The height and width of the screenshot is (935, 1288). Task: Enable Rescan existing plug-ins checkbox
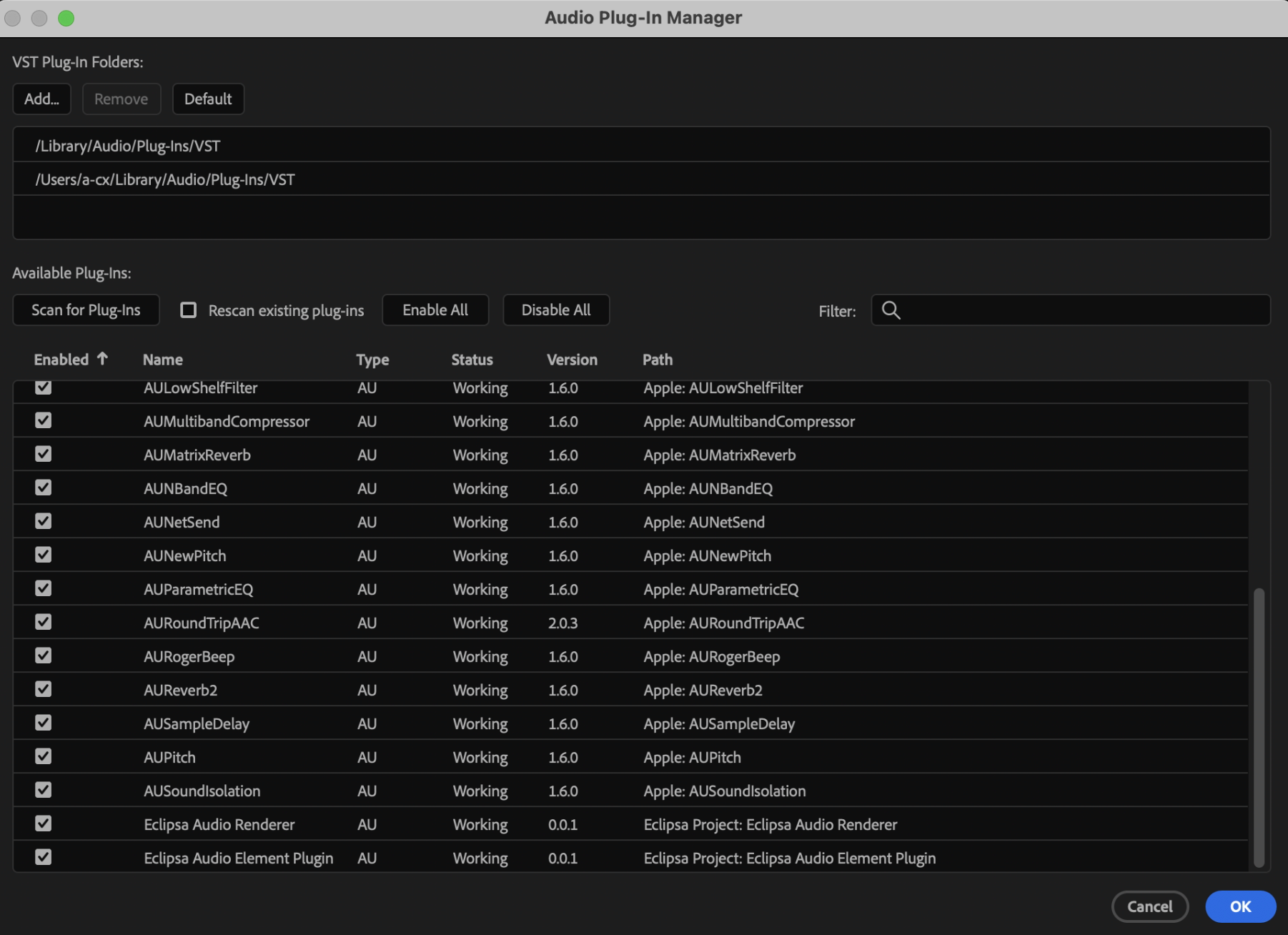pos(189,310)
